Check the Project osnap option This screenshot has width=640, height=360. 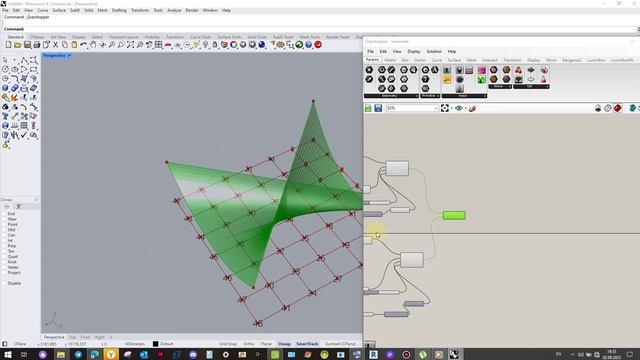(4, 273)
